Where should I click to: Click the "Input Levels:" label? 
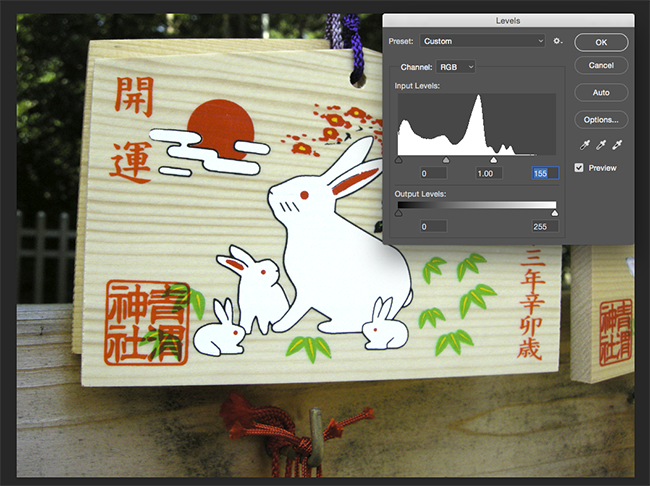pos(417,86)
